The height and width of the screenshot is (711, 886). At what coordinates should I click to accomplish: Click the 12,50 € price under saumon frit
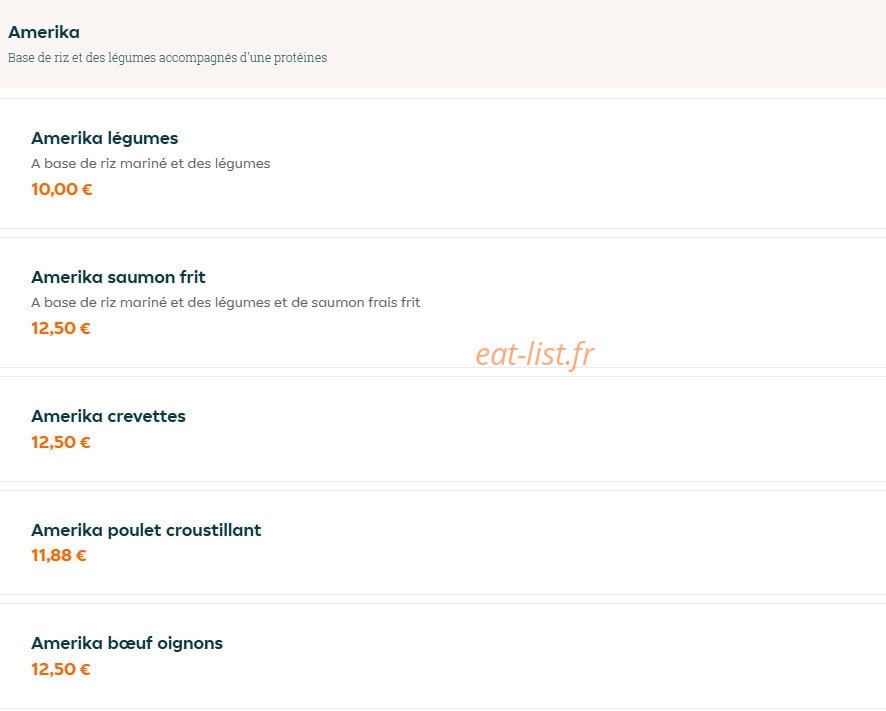tap(61, 328)
